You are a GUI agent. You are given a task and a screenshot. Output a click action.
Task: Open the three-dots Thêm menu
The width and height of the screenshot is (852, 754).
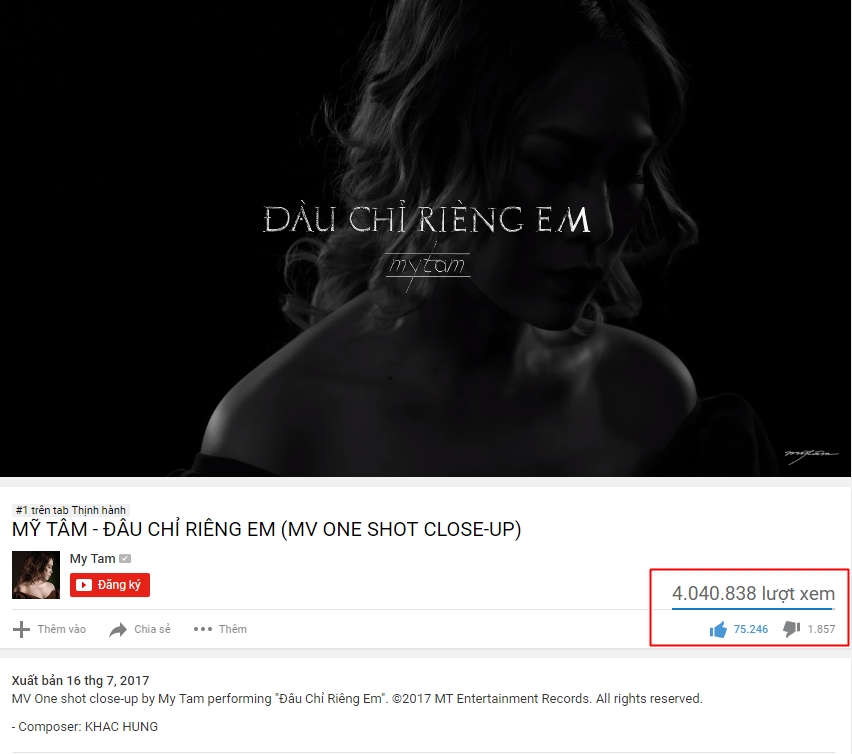click(203, 629)
